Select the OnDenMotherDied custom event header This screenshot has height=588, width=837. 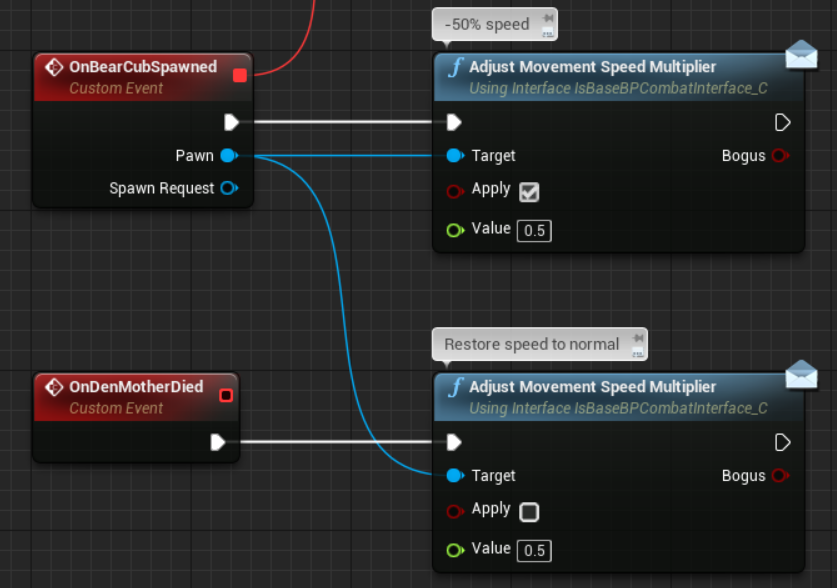pyautogui.click(x=135, y=387)
